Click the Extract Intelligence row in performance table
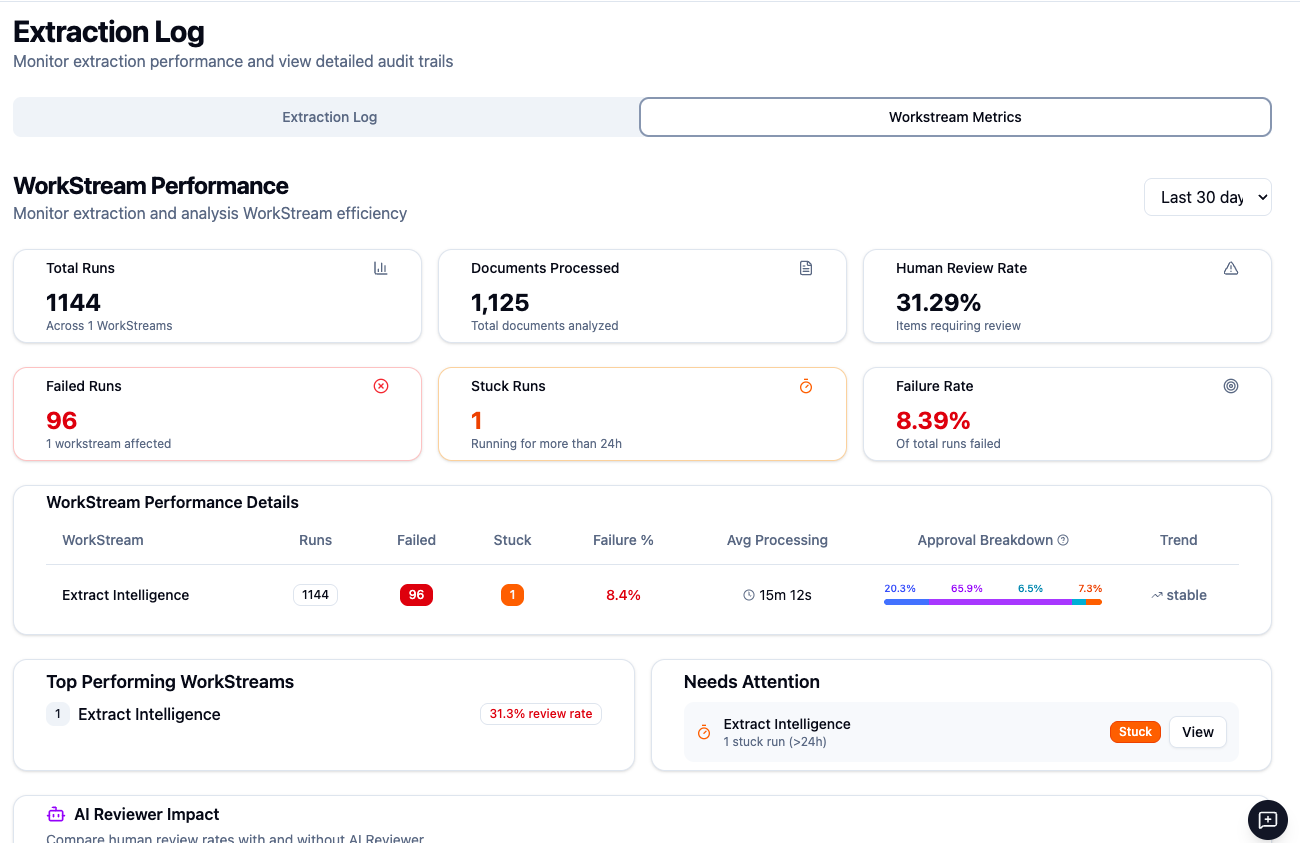This screenshot has height=843, width=1300. [643, 595]
